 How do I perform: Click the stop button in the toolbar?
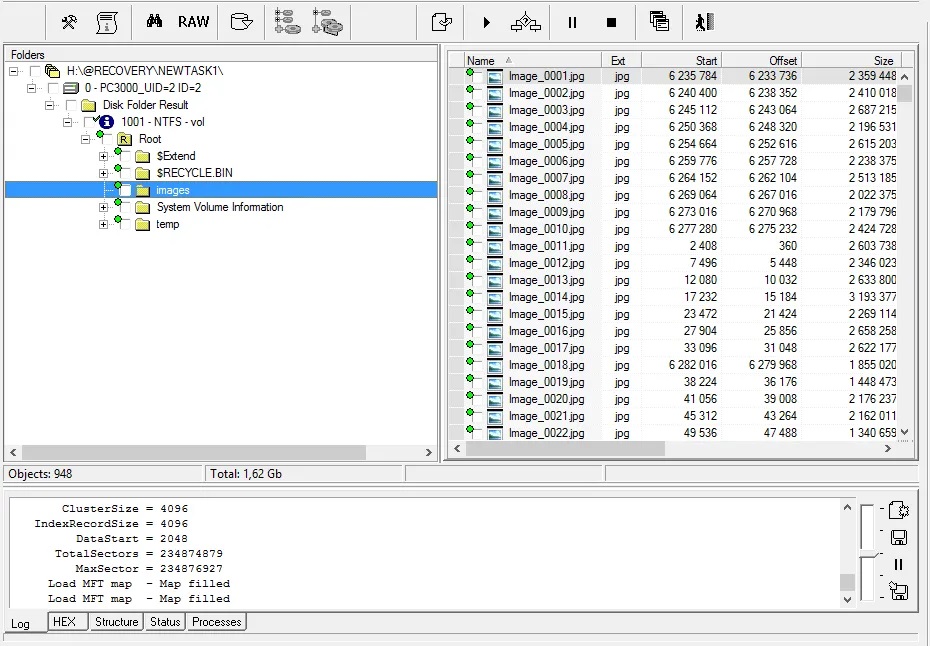(612, 22)
